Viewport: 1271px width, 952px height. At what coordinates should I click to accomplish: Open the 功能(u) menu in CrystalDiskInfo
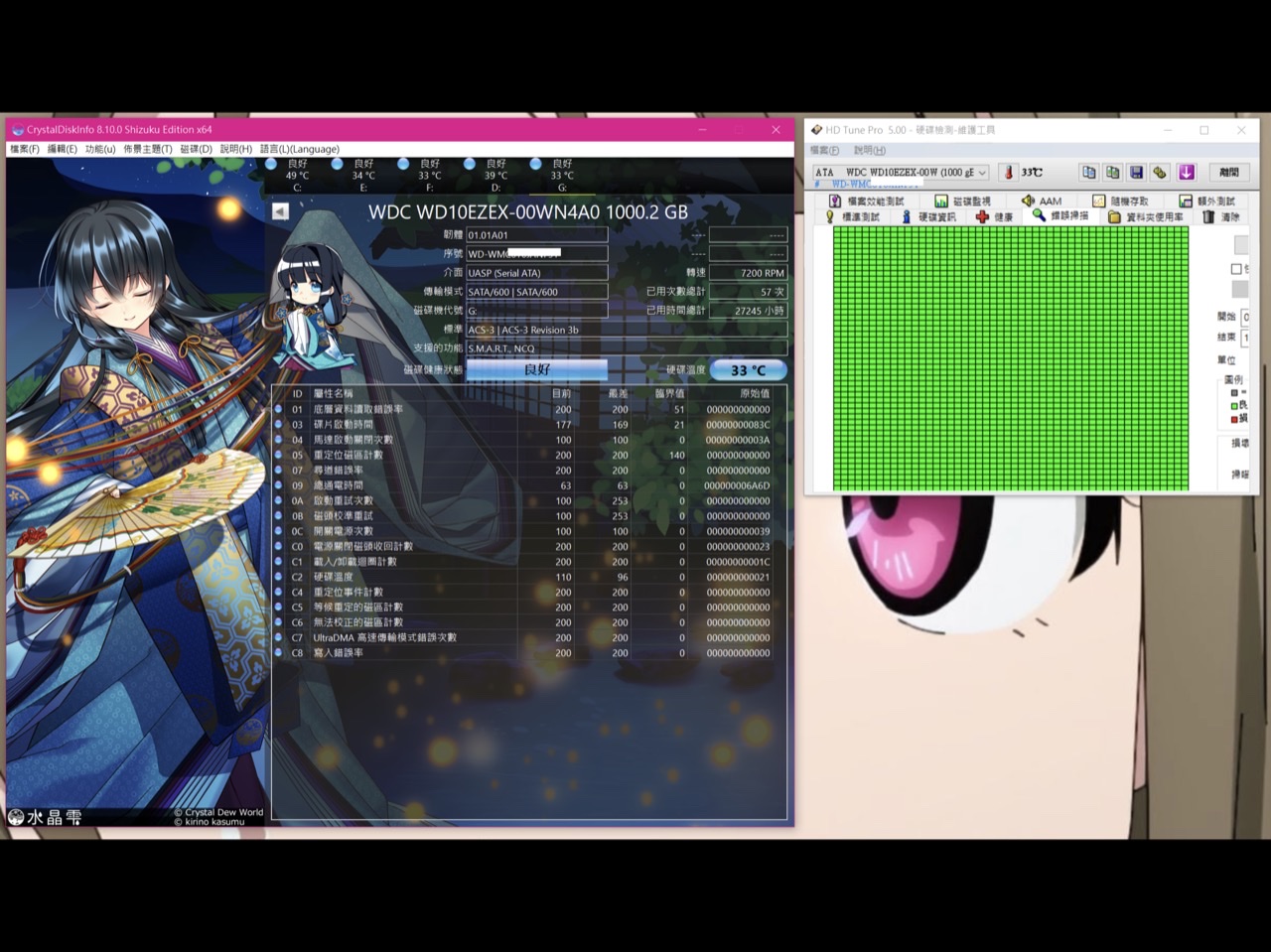(x=100, y=149)
